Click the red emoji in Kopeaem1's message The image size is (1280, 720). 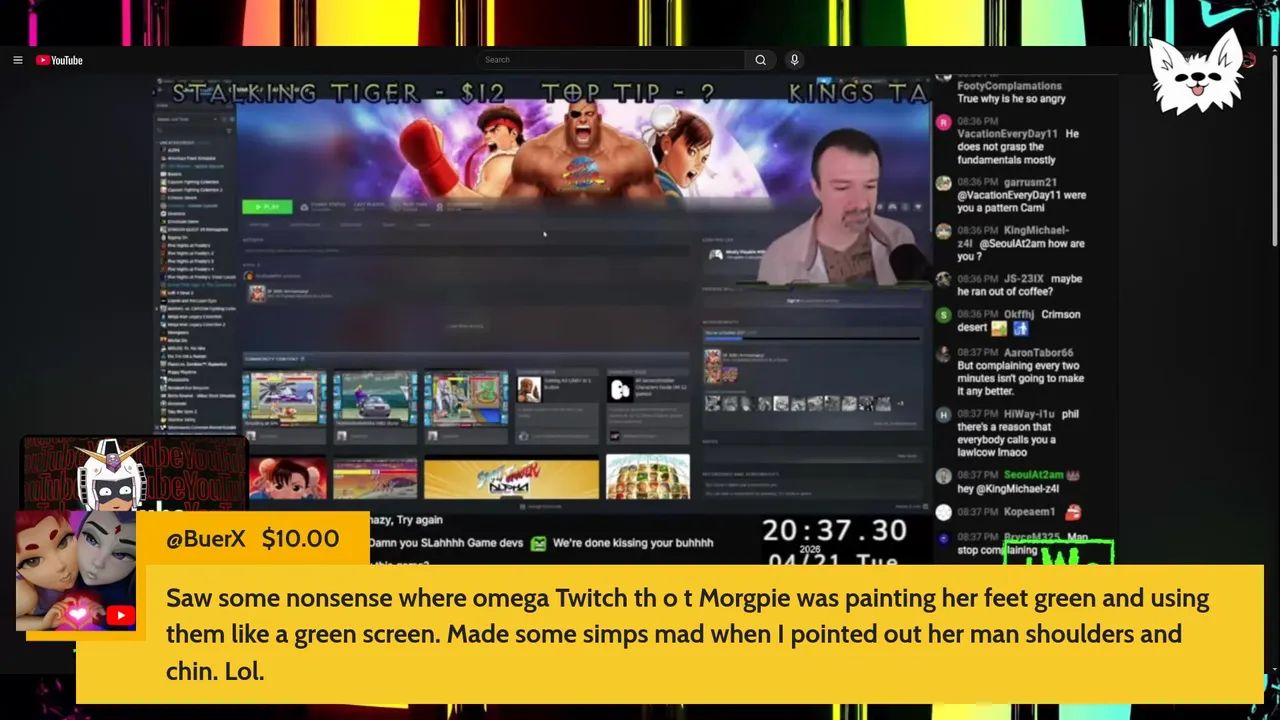tap(1073, 512)
